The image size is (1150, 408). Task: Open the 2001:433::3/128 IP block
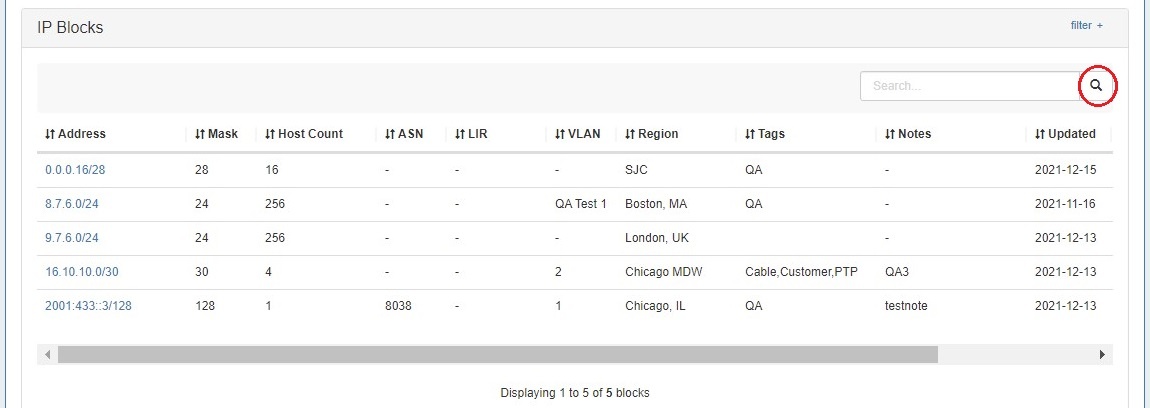[x=88, y=306]
